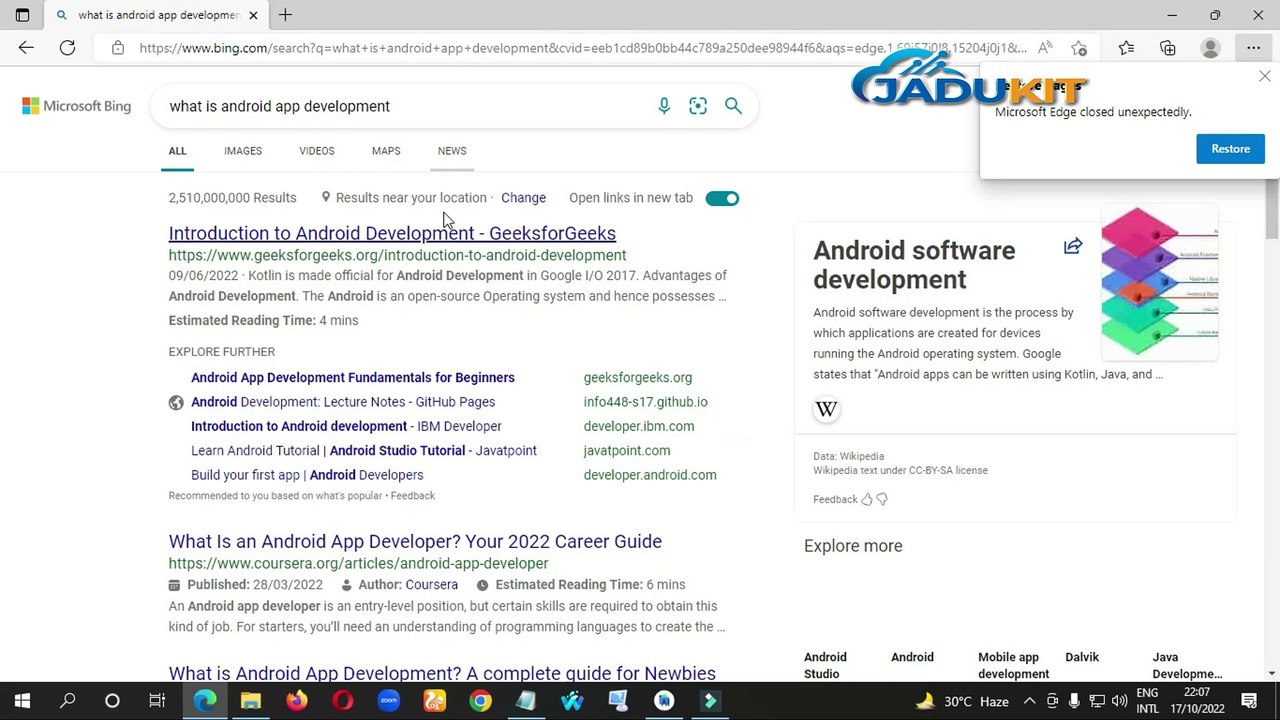Image resolution: width=1280 pixels, height=720 pixels.
Task: Open Android Development Lecture Notes GitHub Pages link
Action: pyautogui.click(x=343, y=402)
